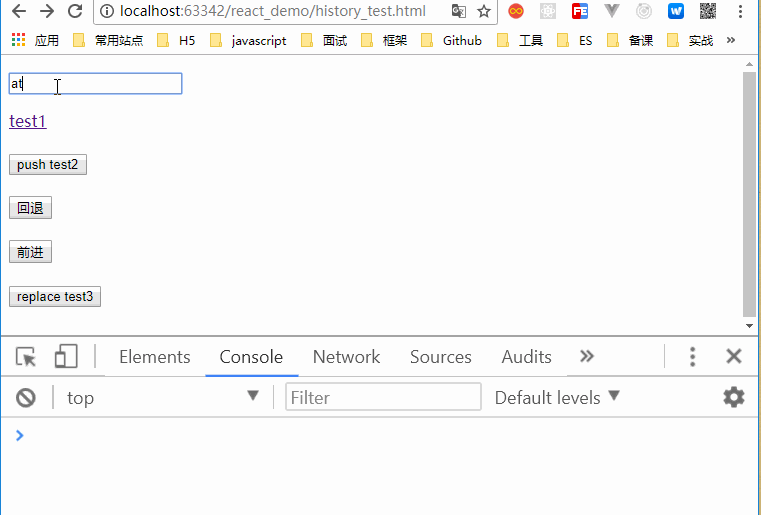Click the translate page icon
This screenshot has height=515, width=761.
458,12
